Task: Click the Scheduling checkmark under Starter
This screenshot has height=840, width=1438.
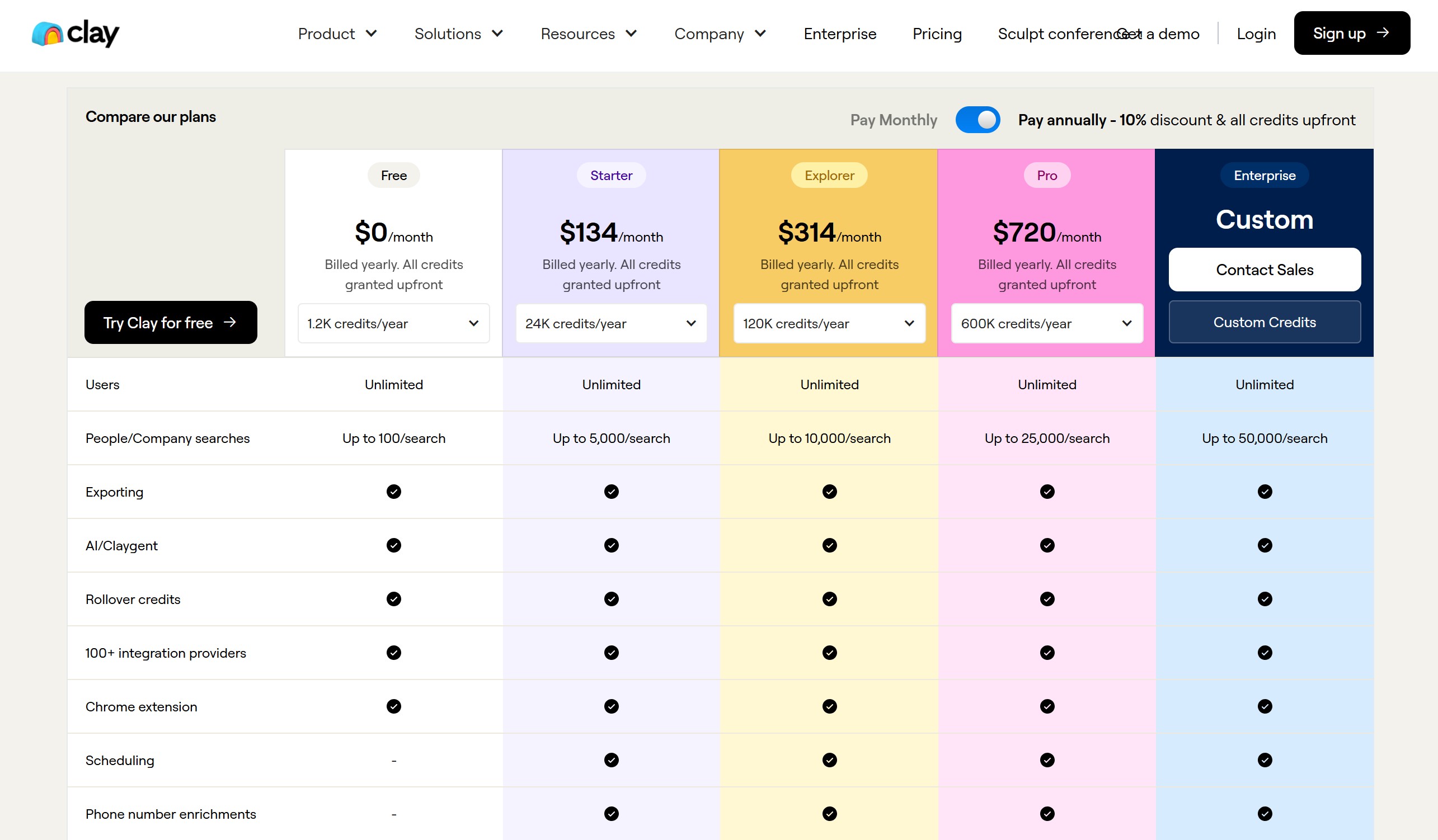Action: coord(611,759)
